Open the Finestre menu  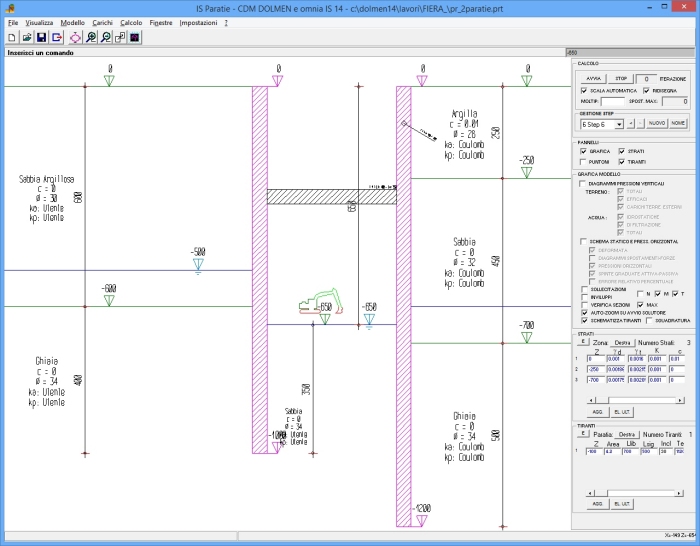[161, 23]
